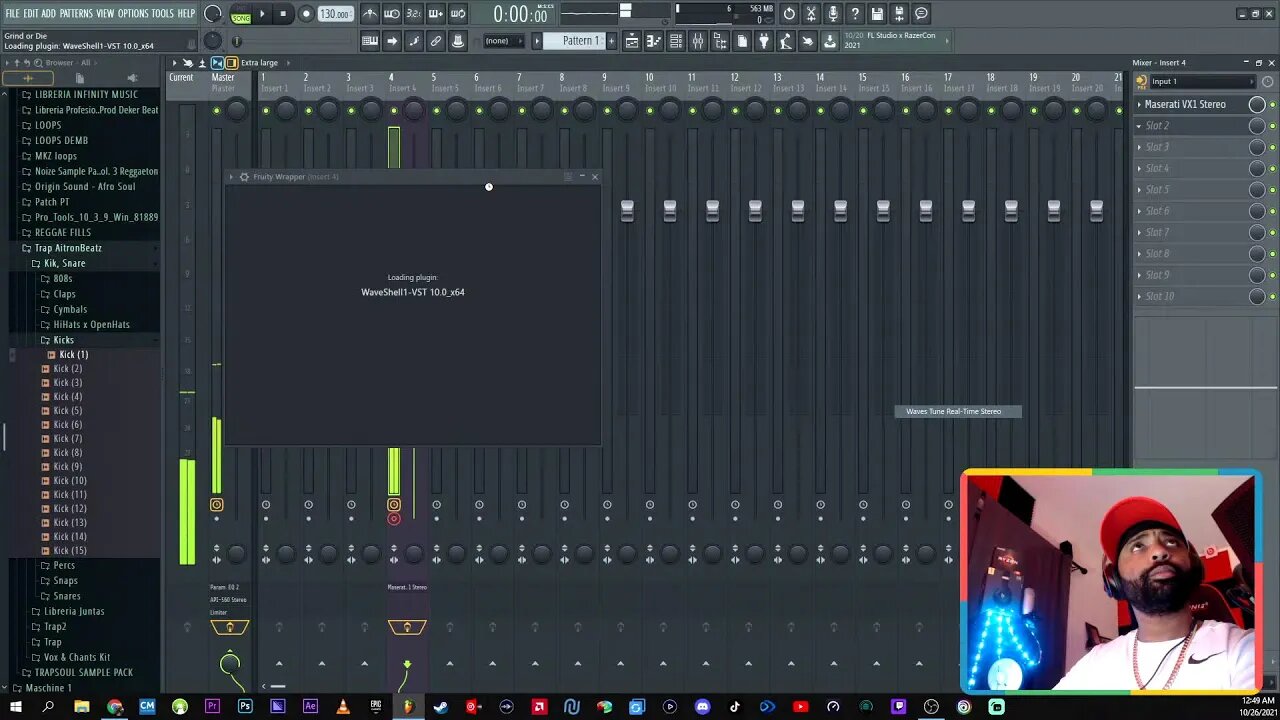Toggle the metronome icon
Screen dimensions: 1280x720
point(370,14)
